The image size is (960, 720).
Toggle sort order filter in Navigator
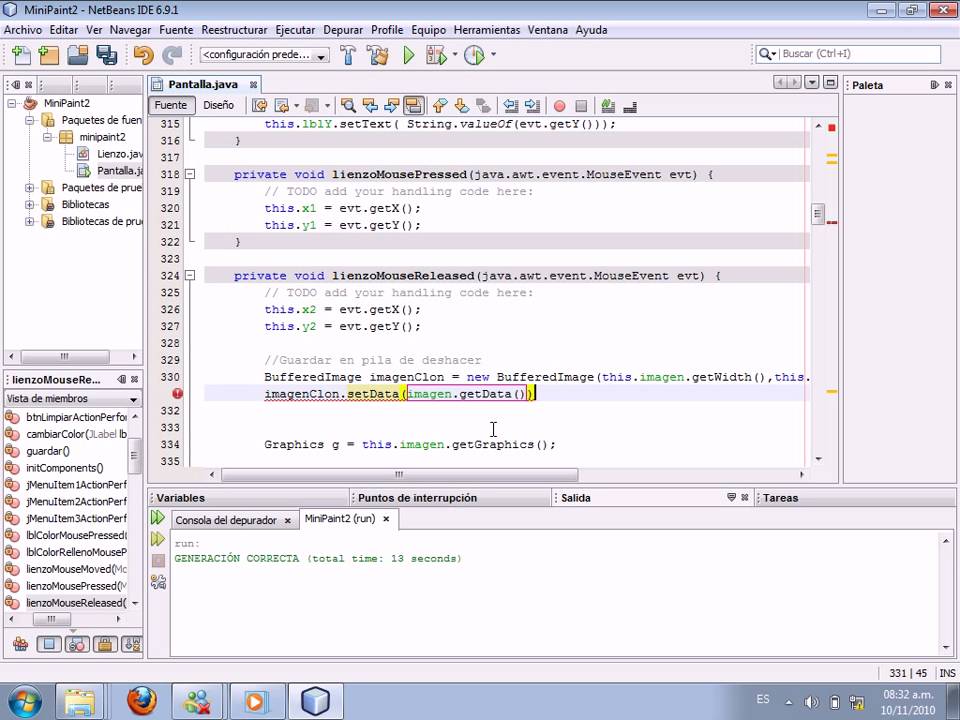click(x=132, y=644)
